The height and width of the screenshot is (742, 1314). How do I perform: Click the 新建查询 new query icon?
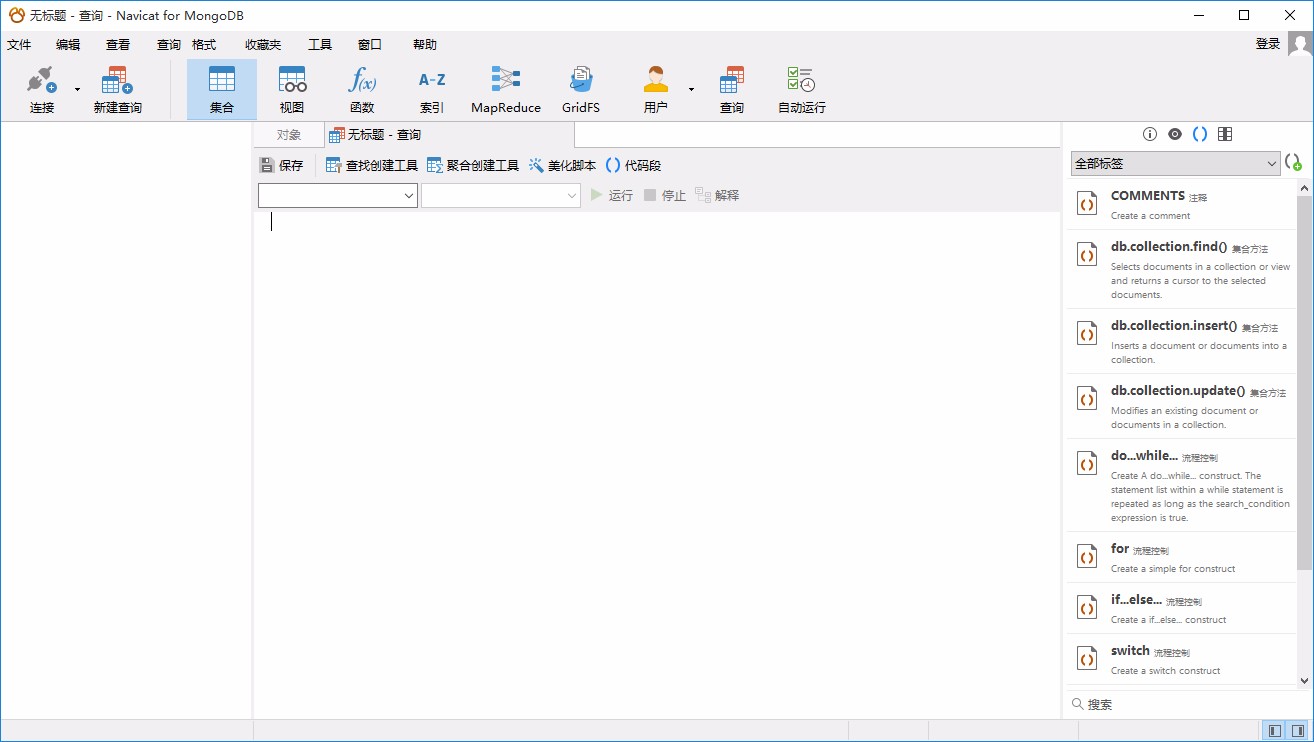117,80
